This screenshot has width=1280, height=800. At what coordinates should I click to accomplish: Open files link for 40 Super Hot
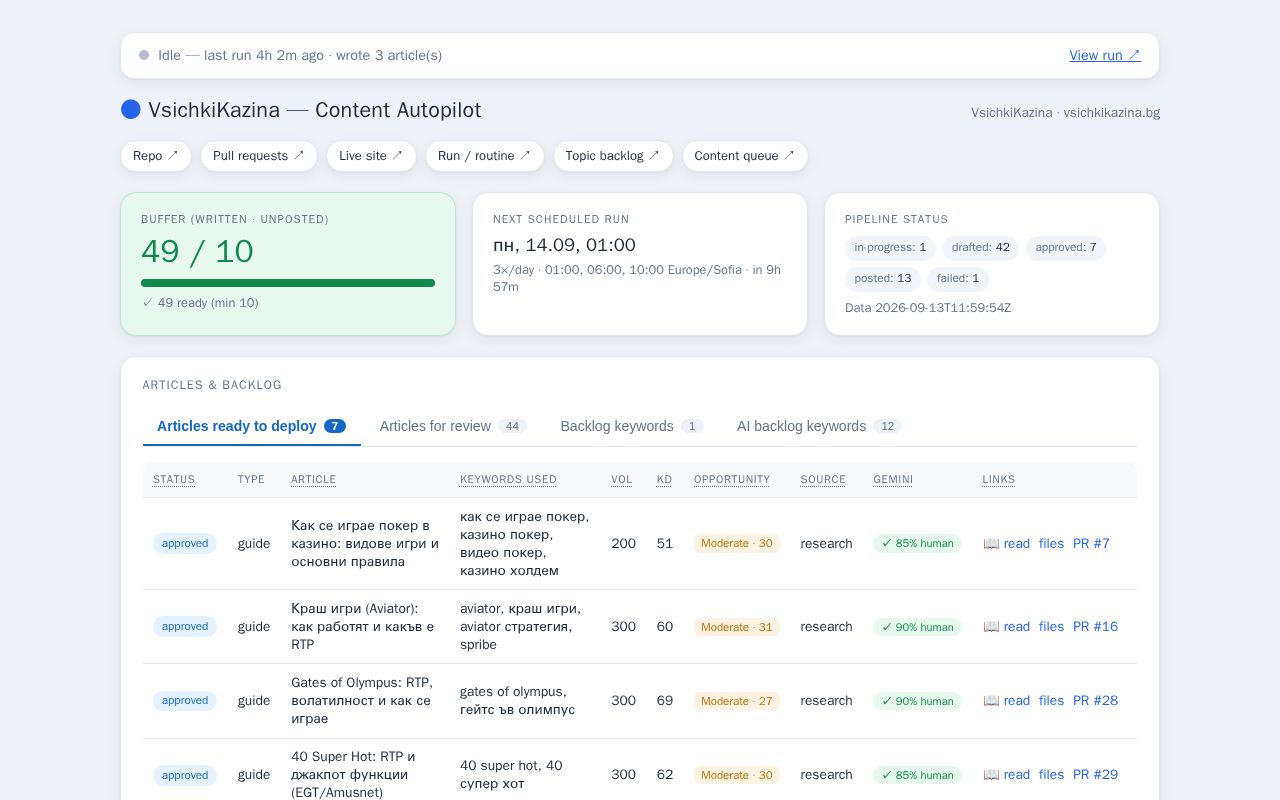click(x=1051, y=775)
